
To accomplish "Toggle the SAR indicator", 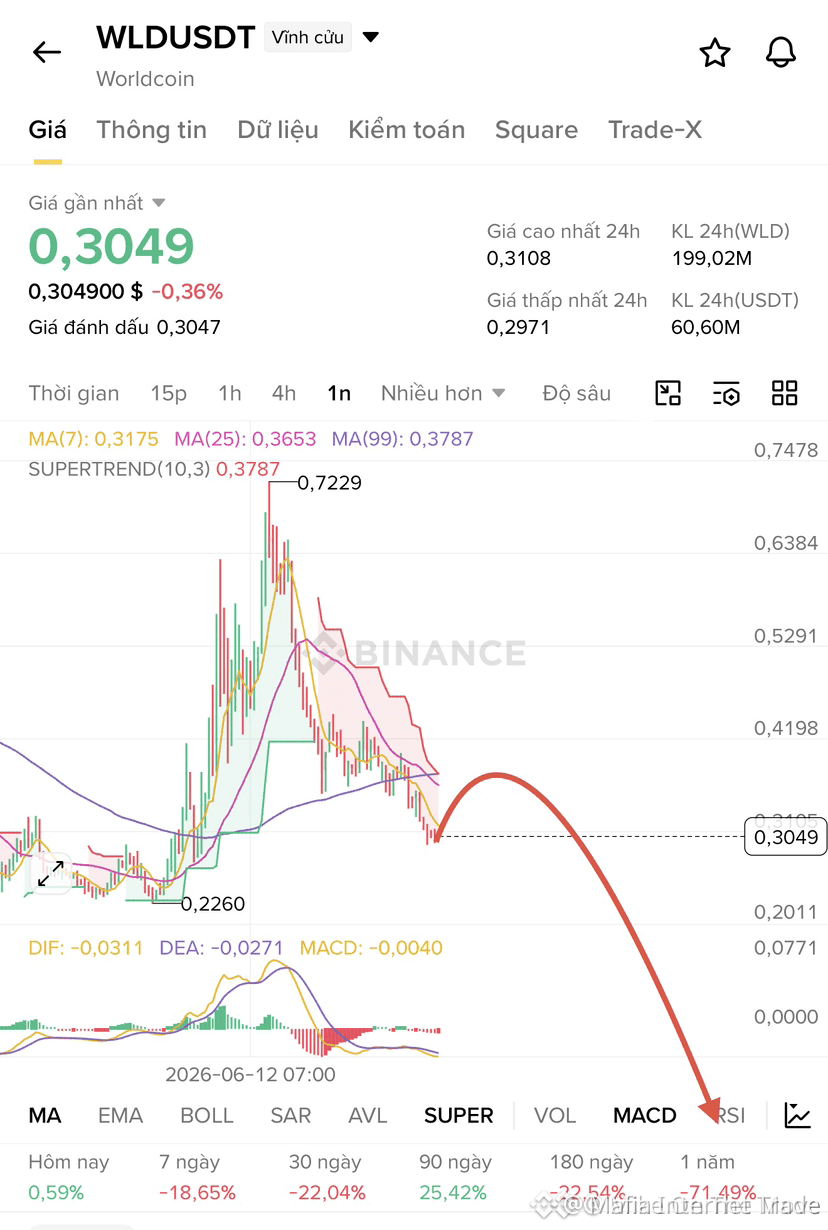I will click(290, 1115).
